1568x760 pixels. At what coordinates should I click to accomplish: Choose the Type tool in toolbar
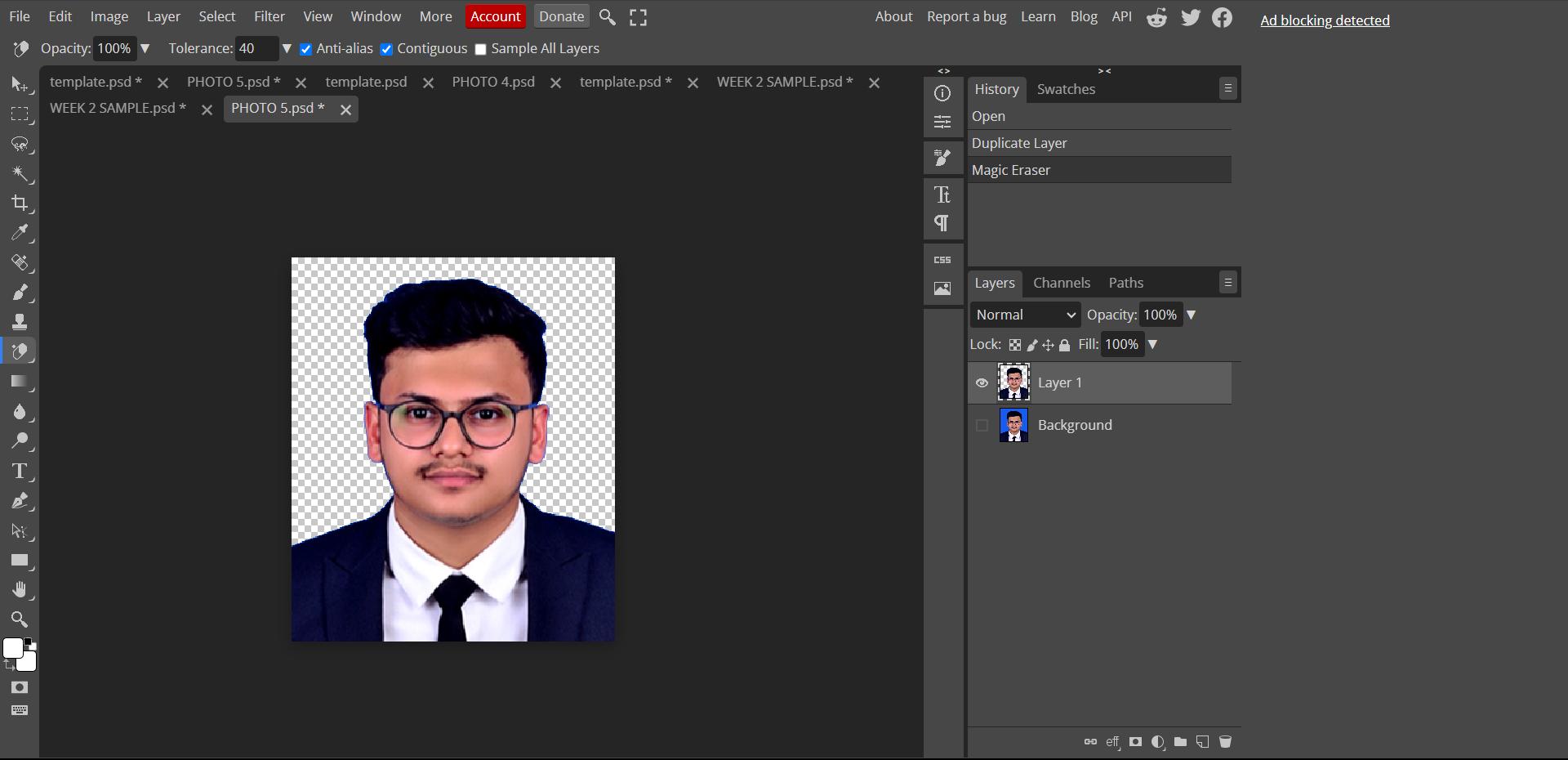pyautogui.click(x=20, y=472)
